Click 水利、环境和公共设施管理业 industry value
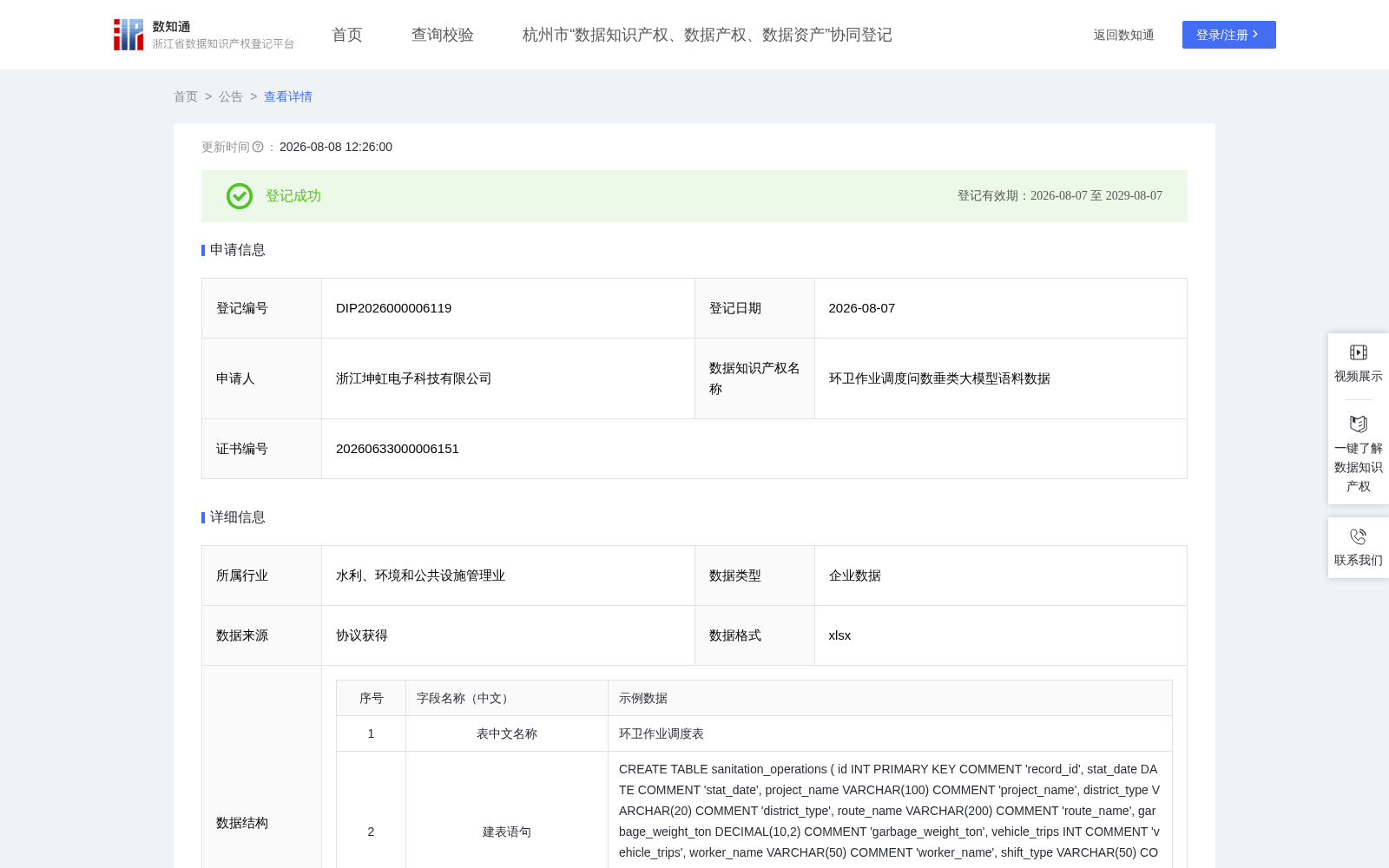 (421, 575)
